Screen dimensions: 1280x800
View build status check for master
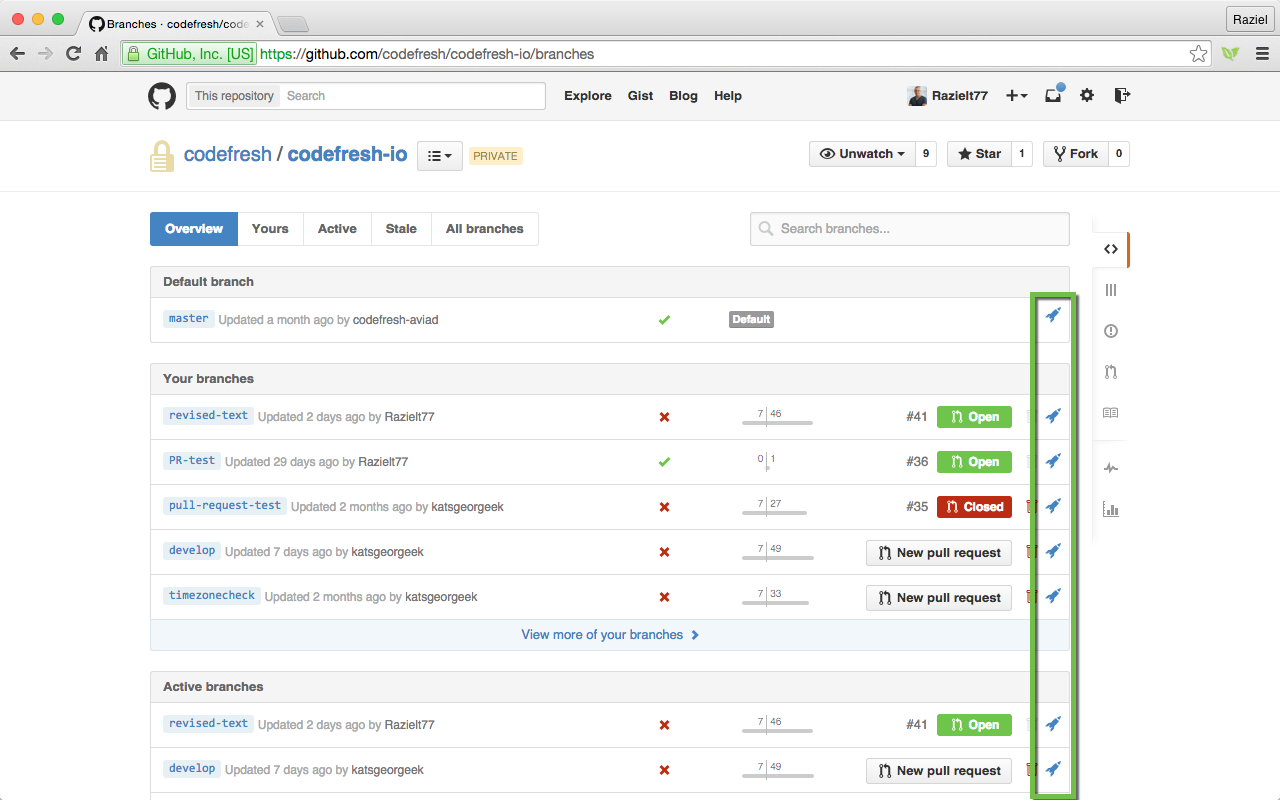pyautogui.click(x=664, y=320)
